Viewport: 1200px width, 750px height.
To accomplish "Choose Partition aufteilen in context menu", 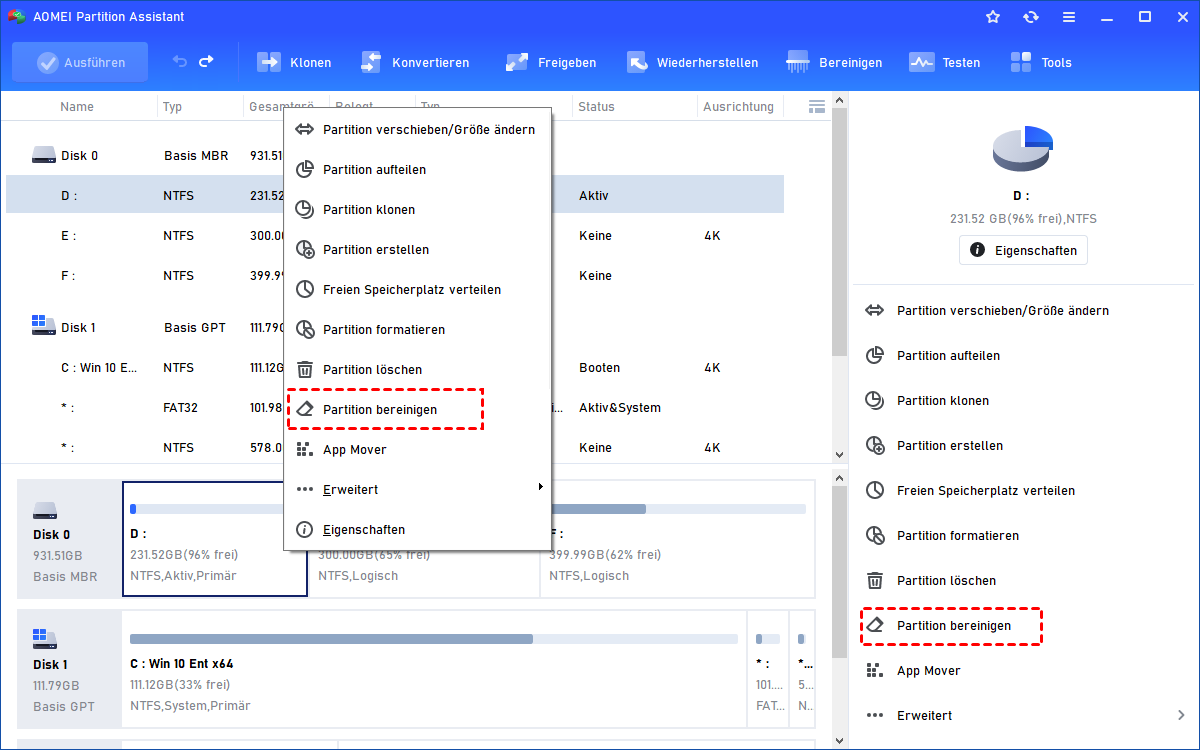I will click(418, 170).
